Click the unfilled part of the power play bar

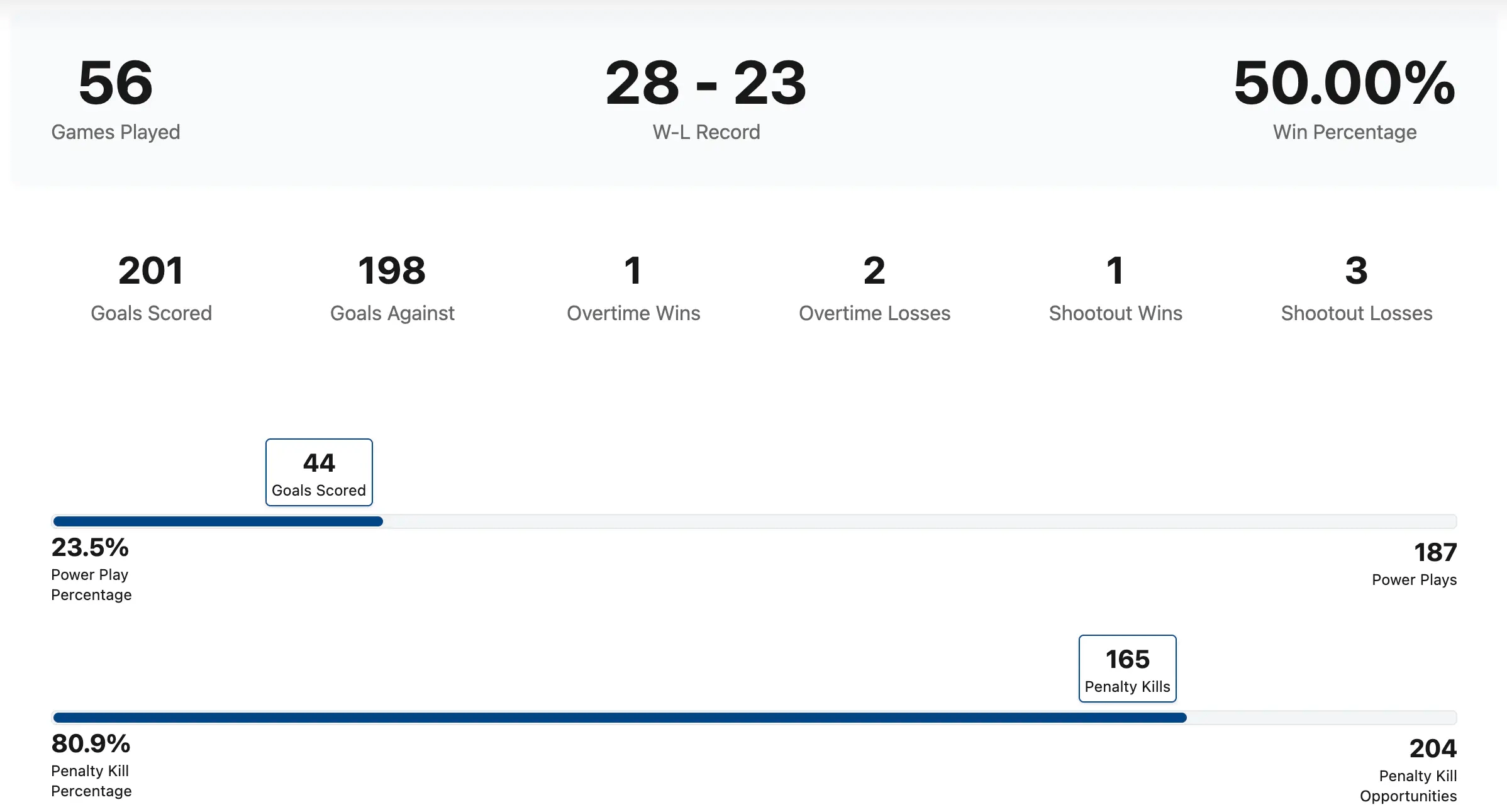click(918, 521)
